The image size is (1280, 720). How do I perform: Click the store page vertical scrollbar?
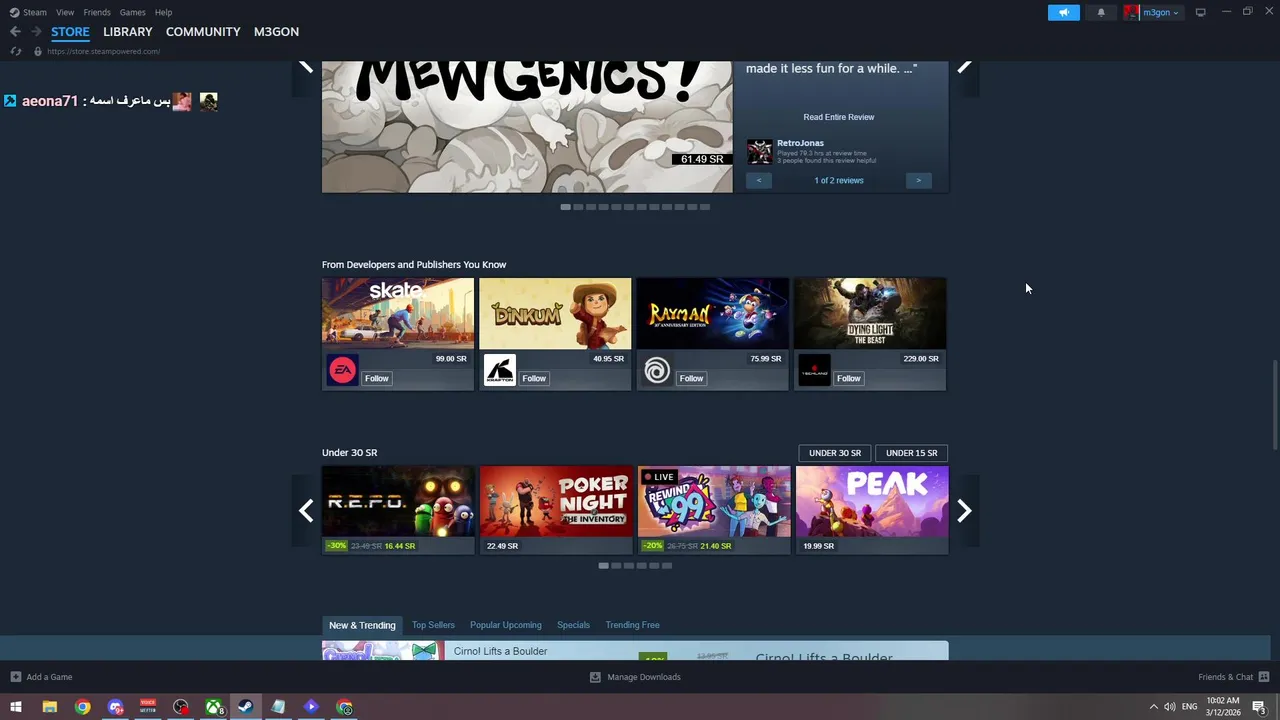coord(1274,405)
